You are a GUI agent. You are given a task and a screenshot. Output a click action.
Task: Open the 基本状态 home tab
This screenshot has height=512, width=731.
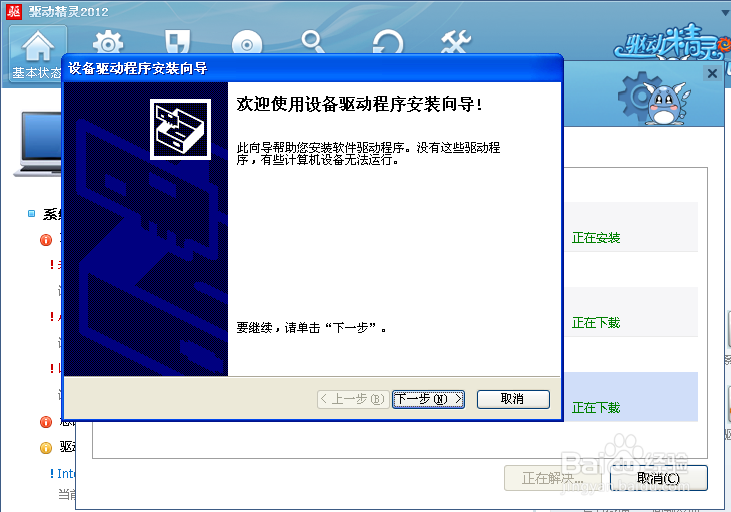click(x=38, y=55)
